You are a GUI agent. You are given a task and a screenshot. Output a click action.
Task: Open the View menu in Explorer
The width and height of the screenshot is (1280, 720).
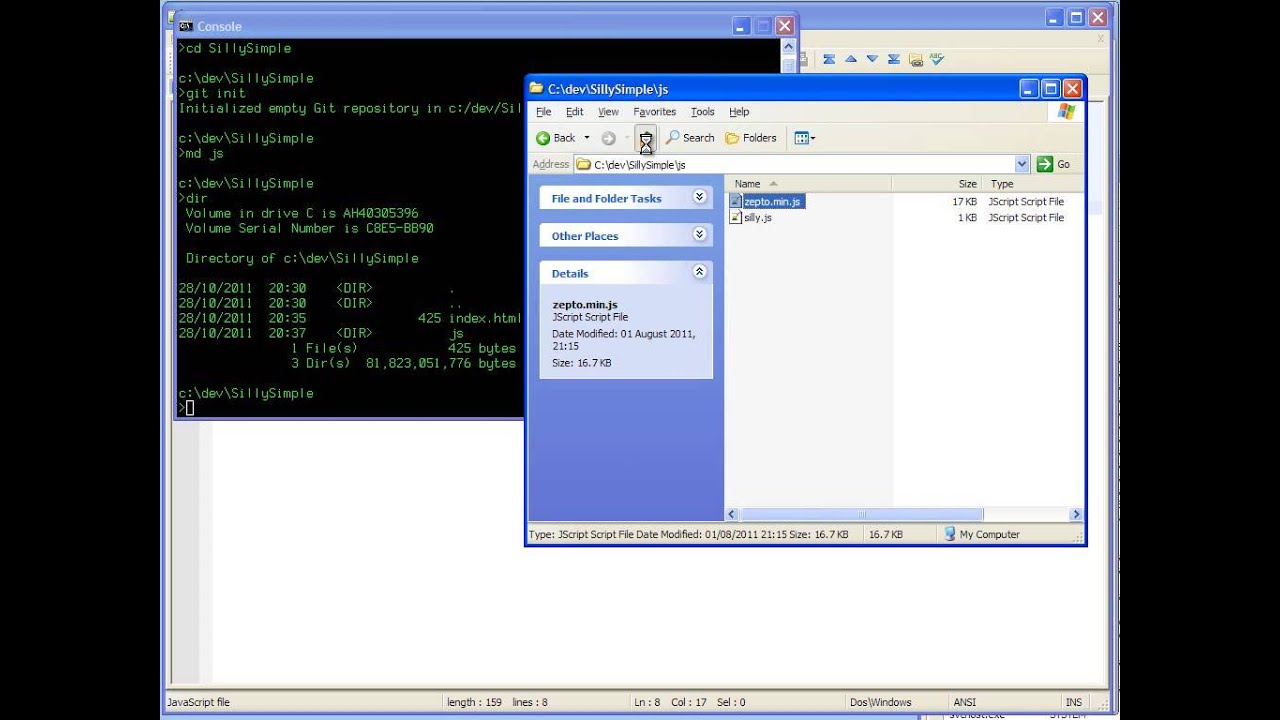(x=608, y=112)
